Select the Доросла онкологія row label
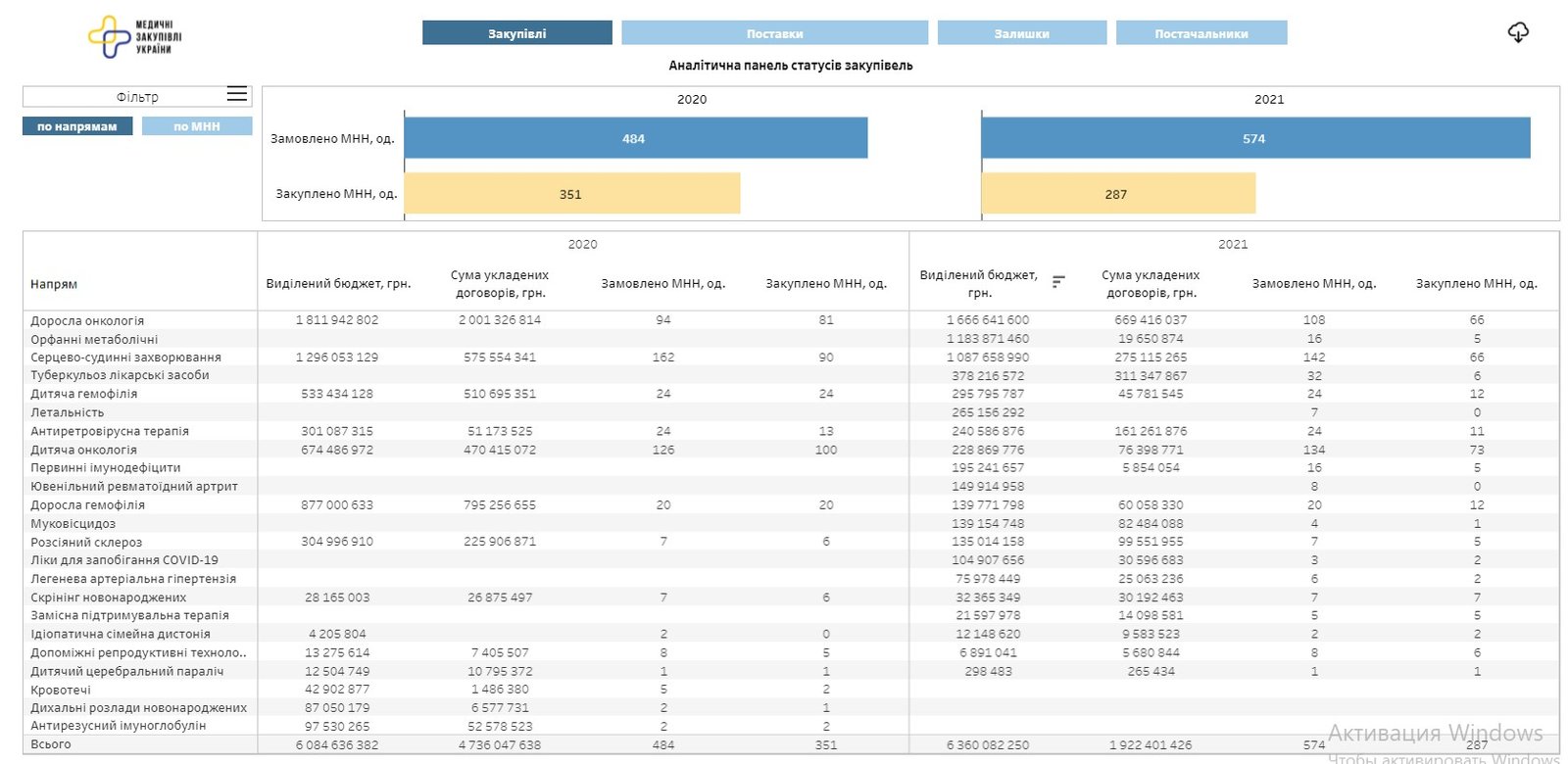The height and width of the screenshot is (764, 1568). [87, 320]
